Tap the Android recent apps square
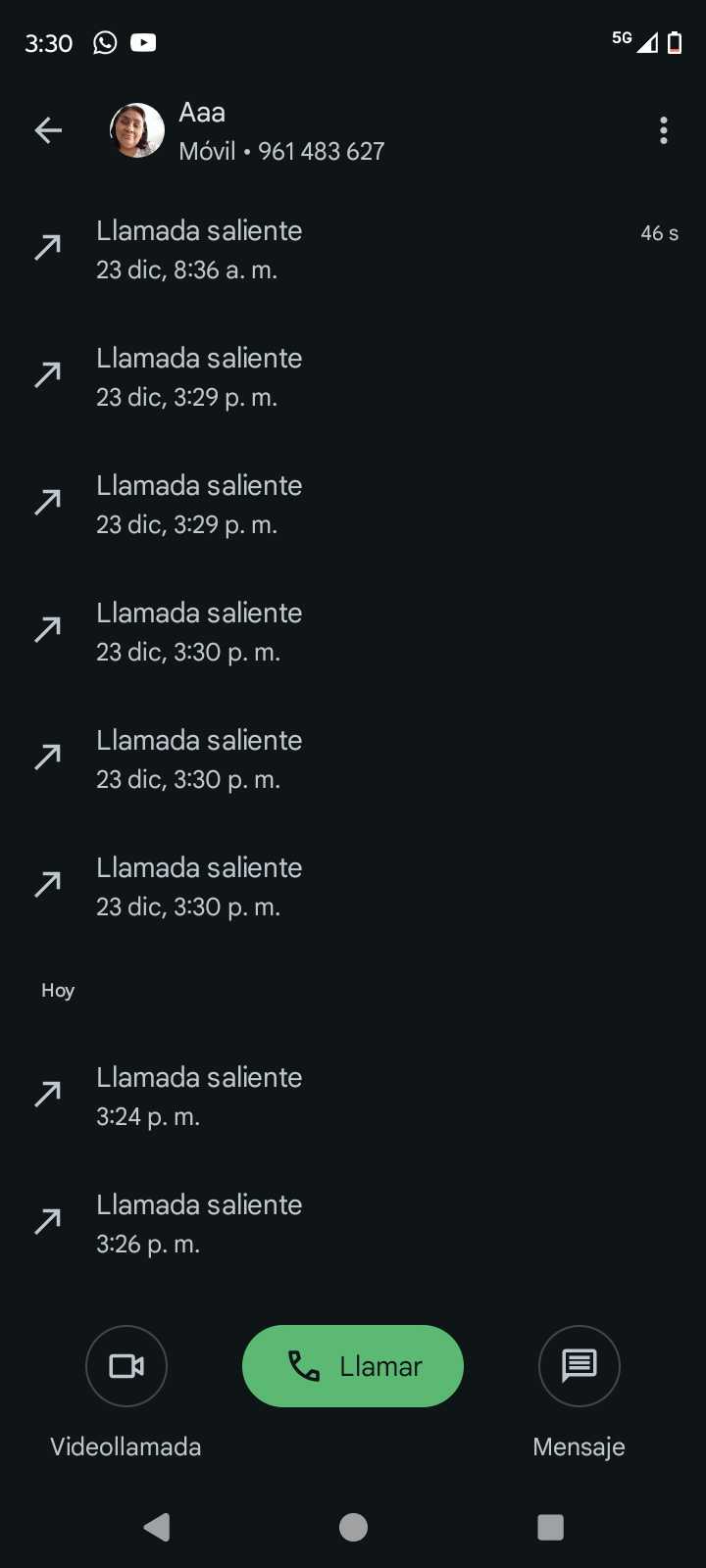Screen dimensions: 706x1568 point(550,1527)
